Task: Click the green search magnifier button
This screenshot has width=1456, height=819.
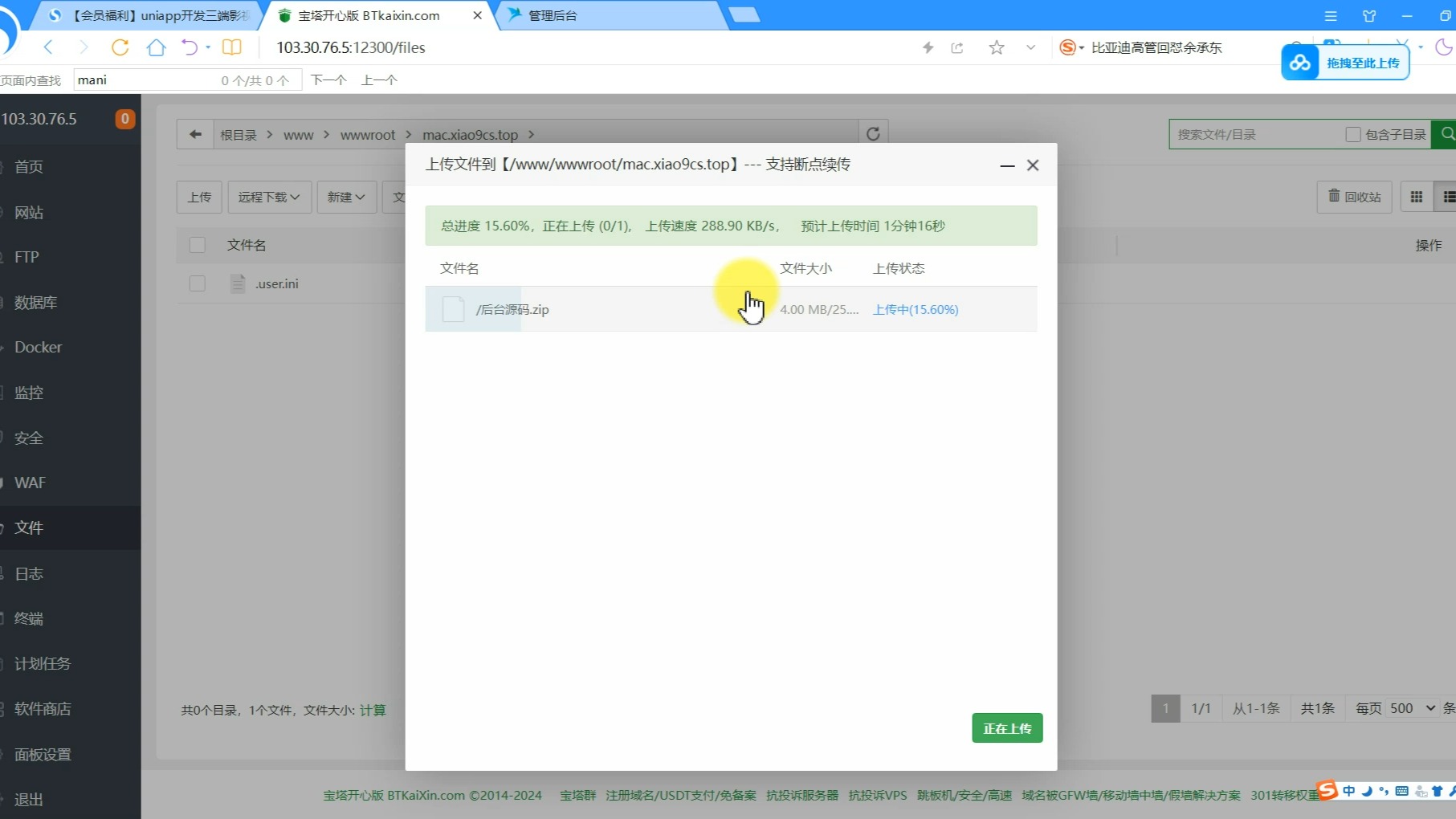Action: tap(1446, 134)
